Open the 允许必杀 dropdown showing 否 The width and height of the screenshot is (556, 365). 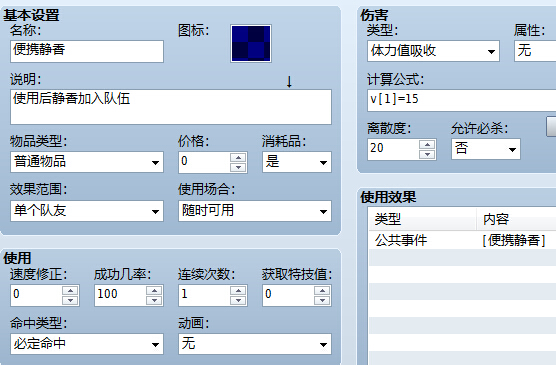486,149
